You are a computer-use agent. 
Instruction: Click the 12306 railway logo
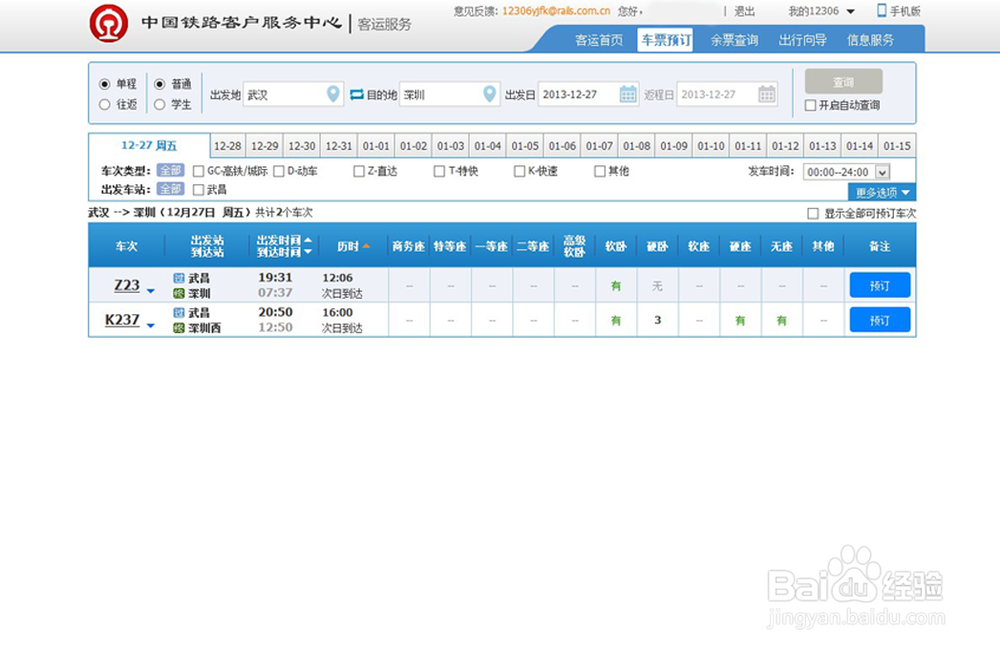pyautogui.click(x=110, y=22)
